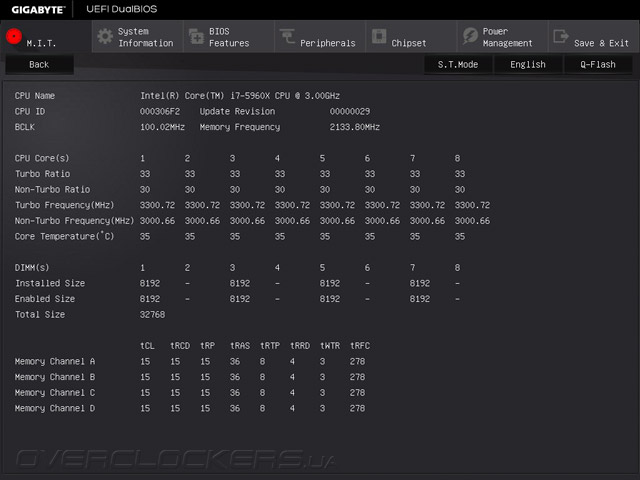Select the CPU Name value text

[240, 96]
